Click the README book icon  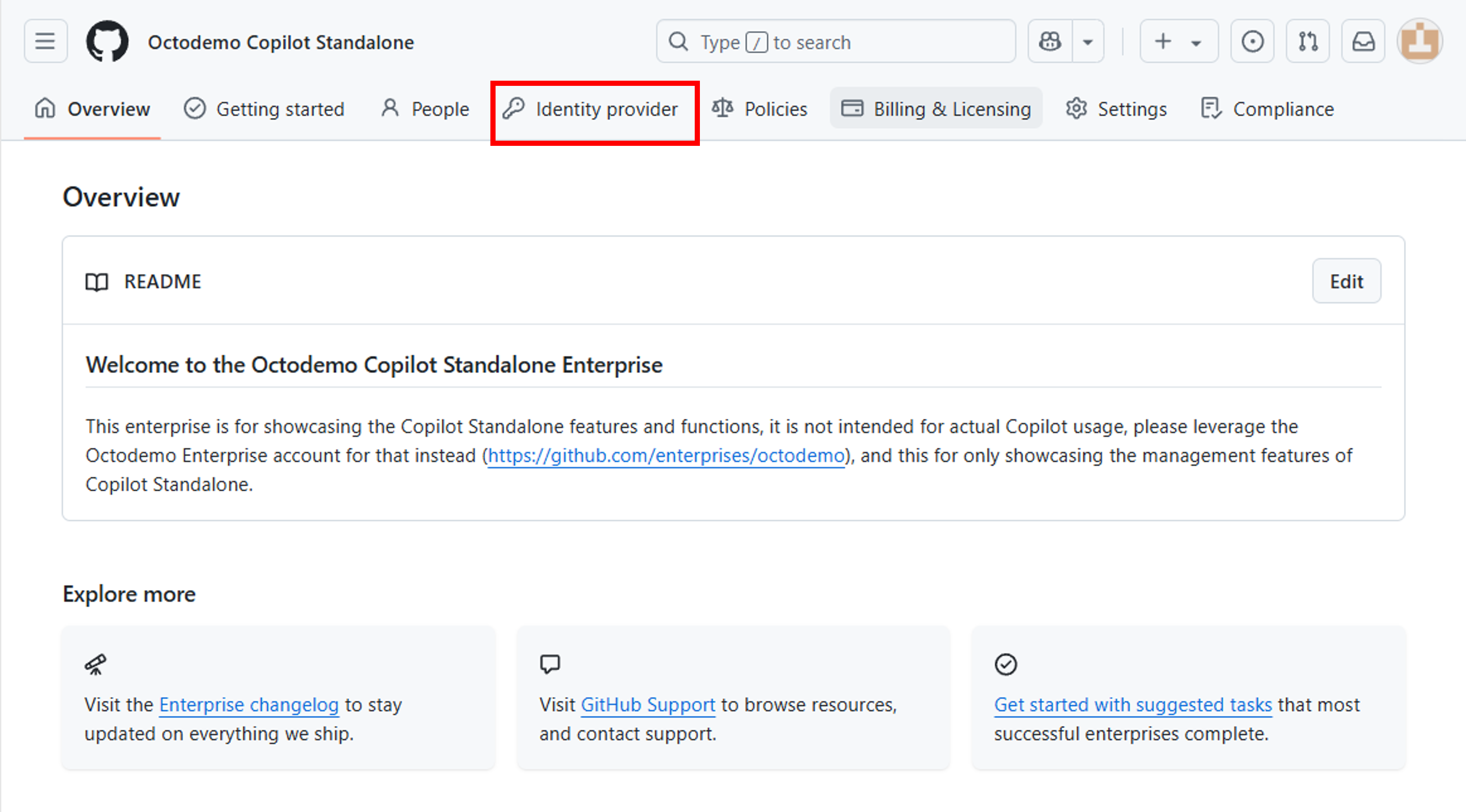click(97, 282)
